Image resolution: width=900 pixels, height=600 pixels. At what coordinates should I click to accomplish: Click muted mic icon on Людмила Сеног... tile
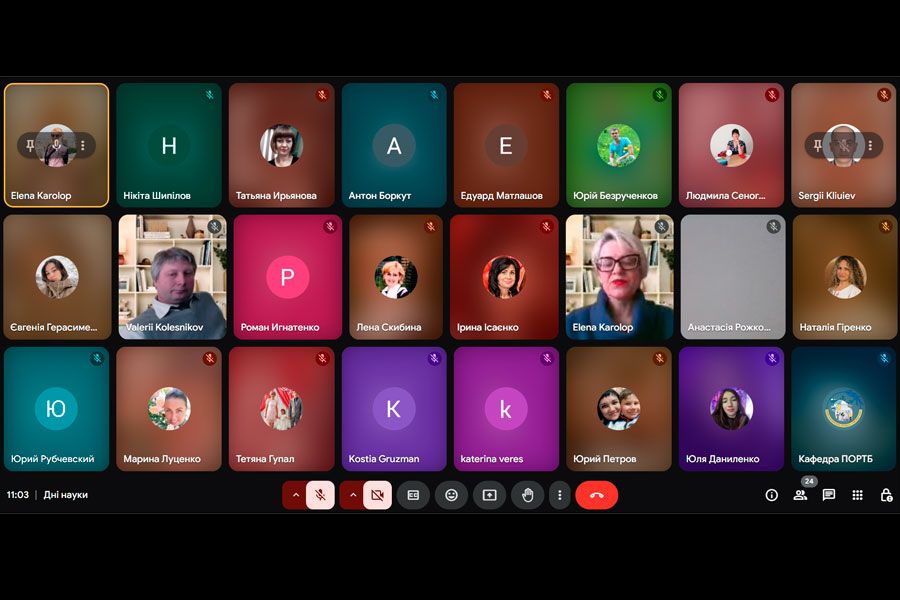tap(772, 95)
